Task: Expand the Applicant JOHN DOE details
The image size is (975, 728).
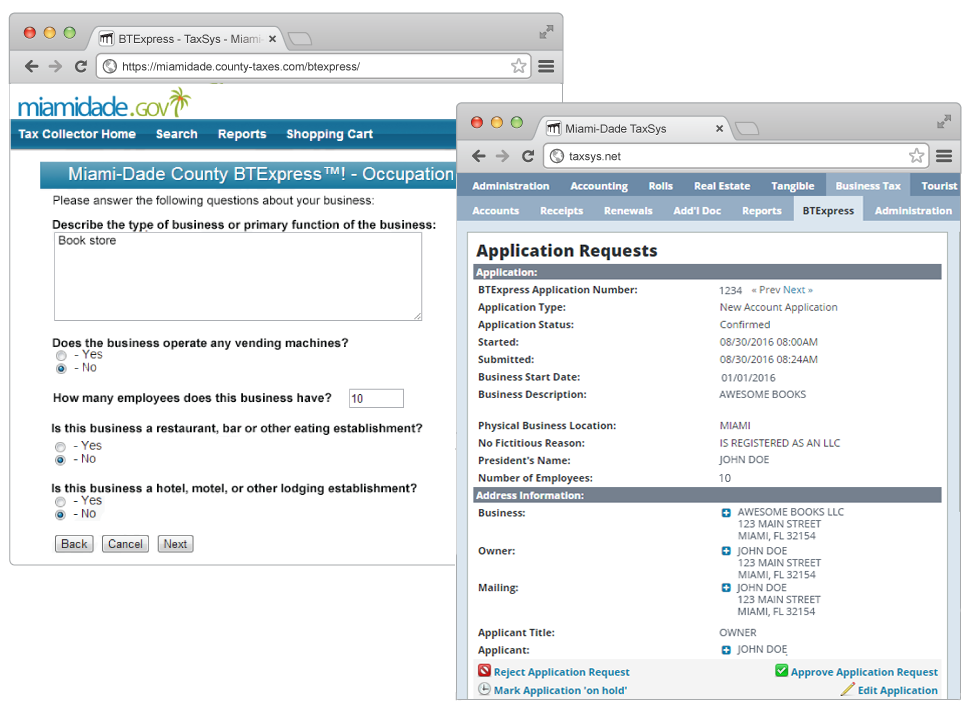Action: [x=726, y=650]
